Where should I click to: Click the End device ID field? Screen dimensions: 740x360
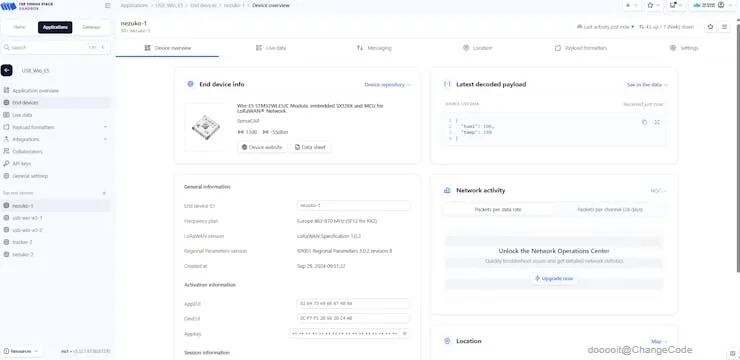(353, 206)
